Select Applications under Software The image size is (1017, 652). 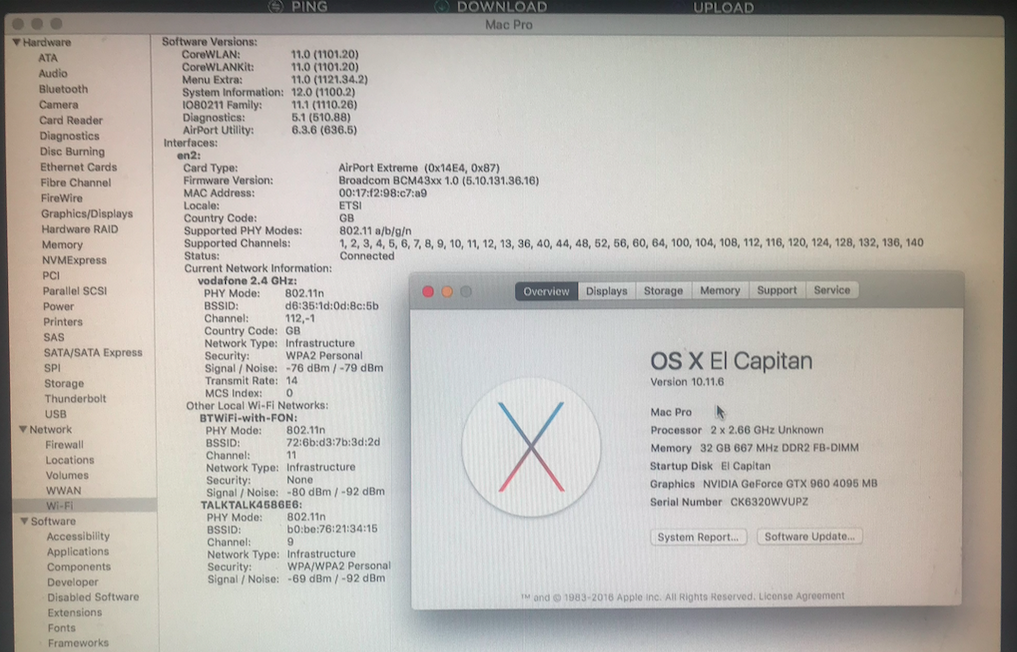point(78,551)
